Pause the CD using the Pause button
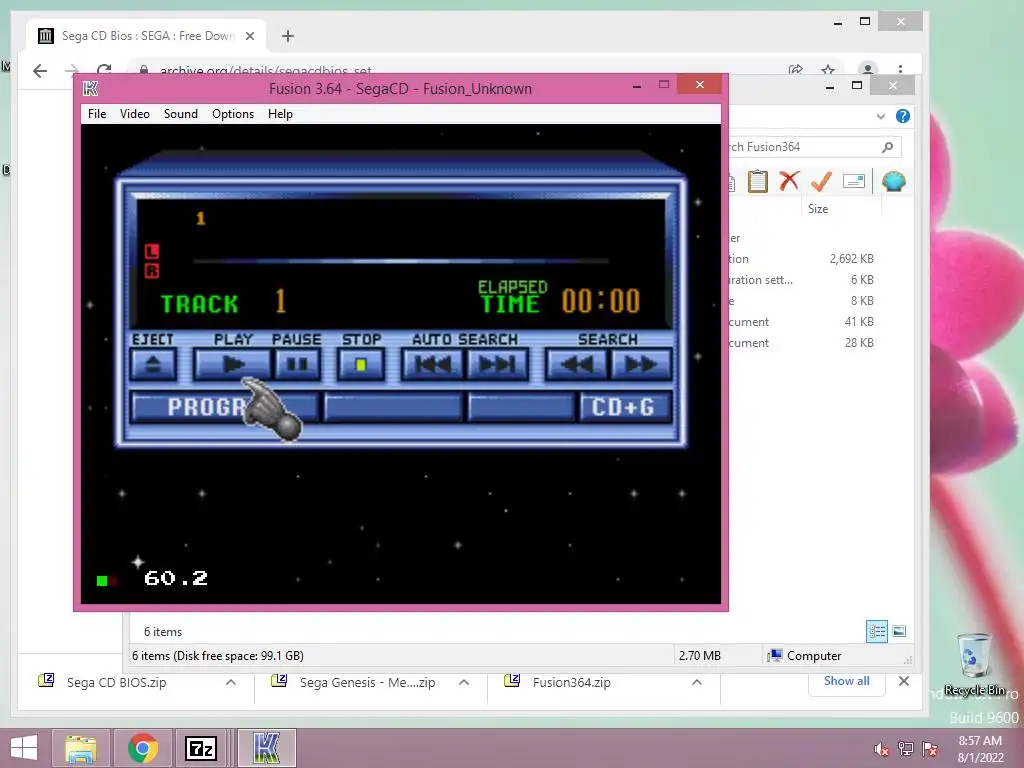Viewport: 1024px width, 768px height. tap(297, 364)
